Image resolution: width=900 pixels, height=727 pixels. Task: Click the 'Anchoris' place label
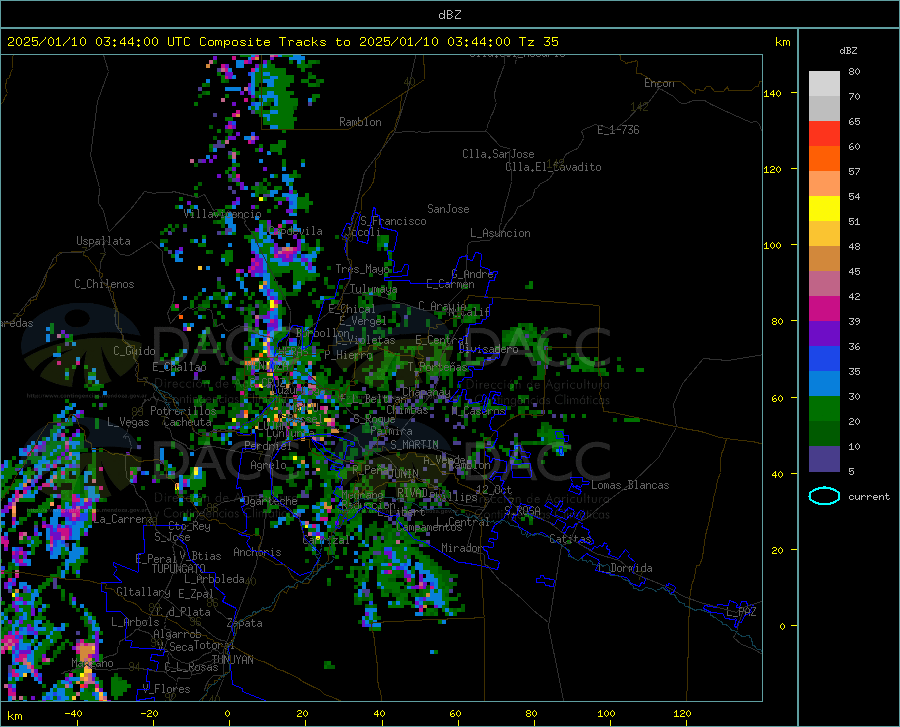[257, 552]
